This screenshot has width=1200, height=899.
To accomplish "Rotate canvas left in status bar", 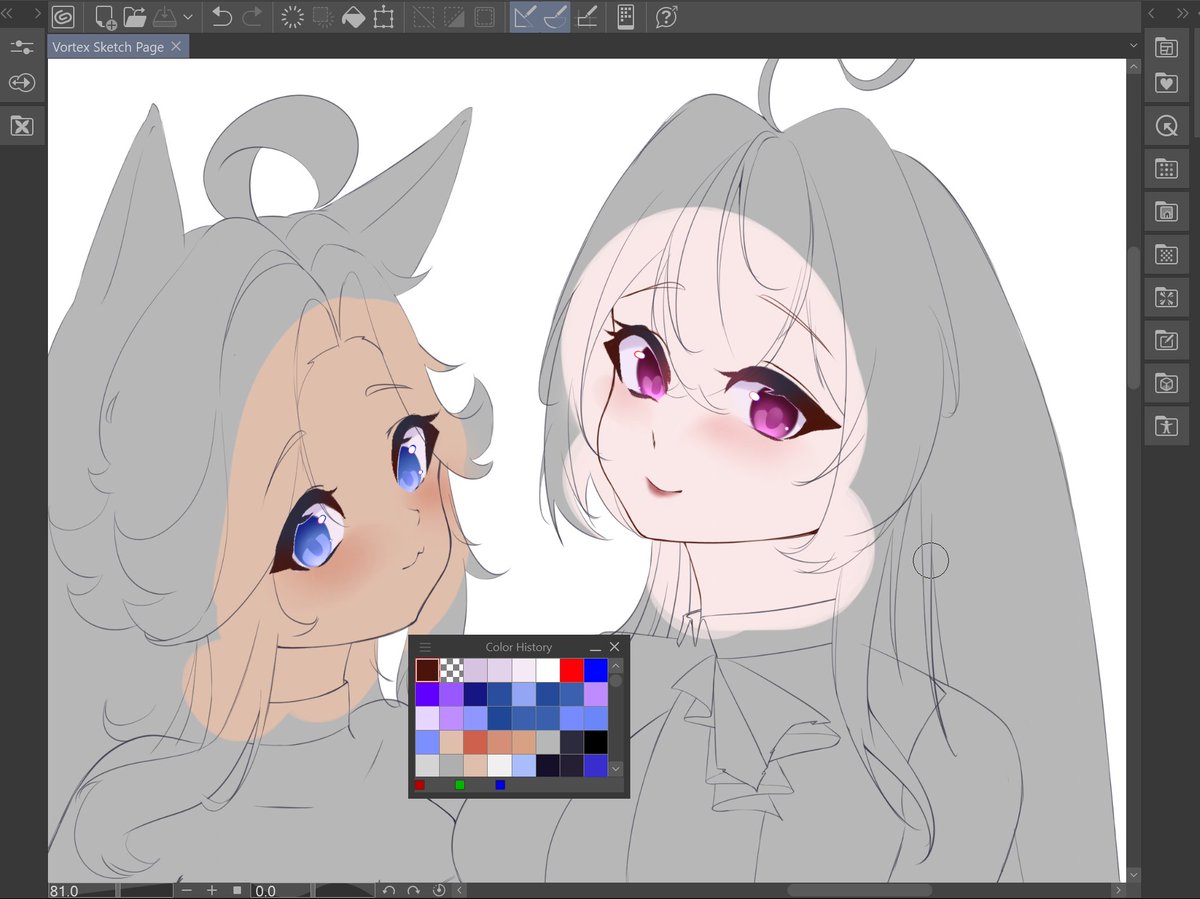I will [x=389, y=890].
